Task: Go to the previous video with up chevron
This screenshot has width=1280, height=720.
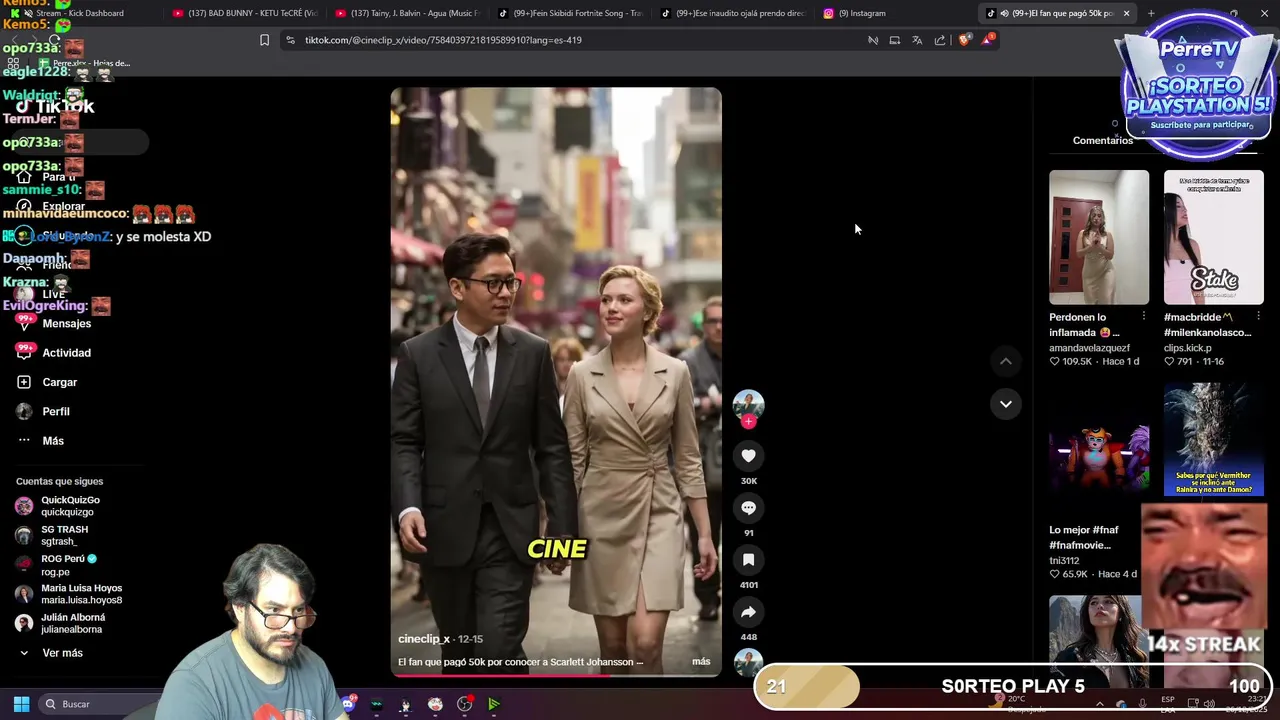Action: point(1006,361)
